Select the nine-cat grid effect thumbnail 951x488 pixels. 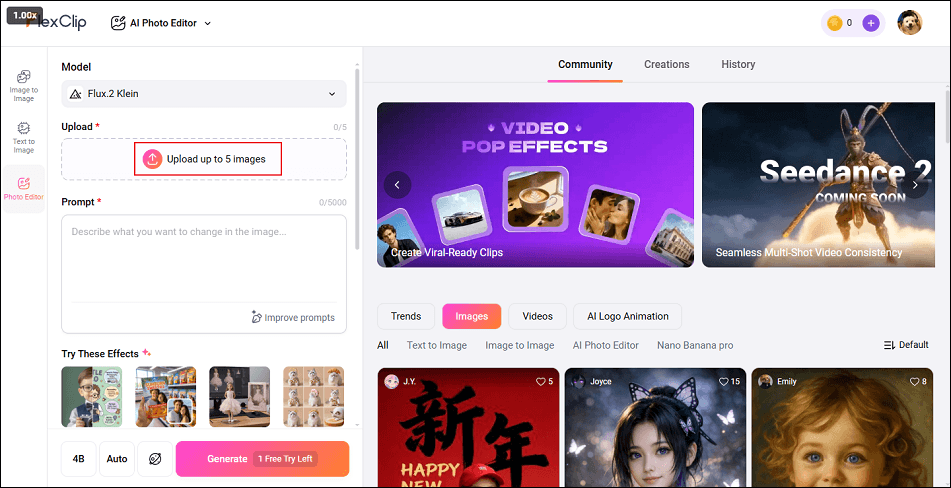(x=314, y=396)
